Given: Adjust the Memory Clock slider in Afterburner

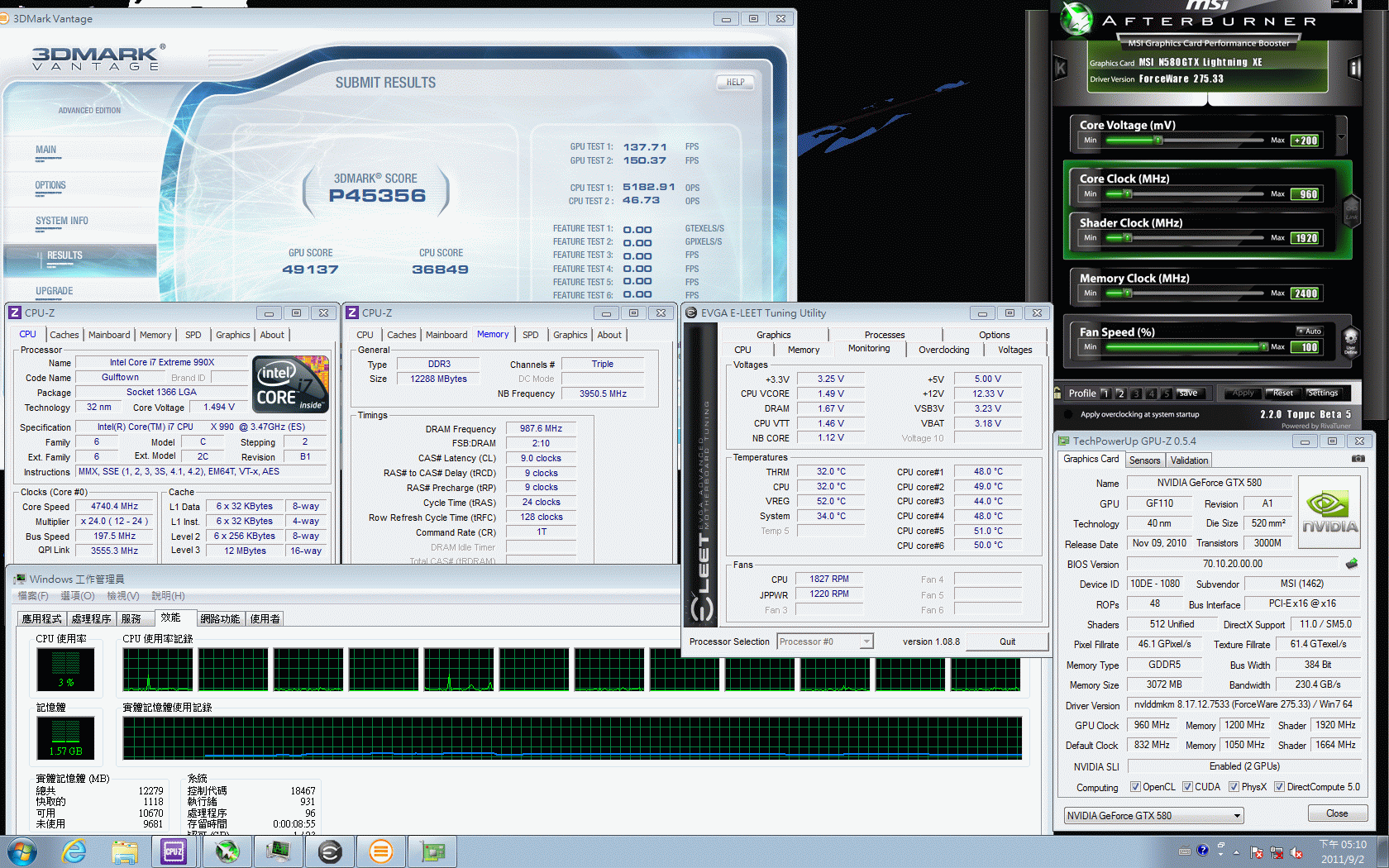Looking at the screenshot, I should (x=1186, y=293).
